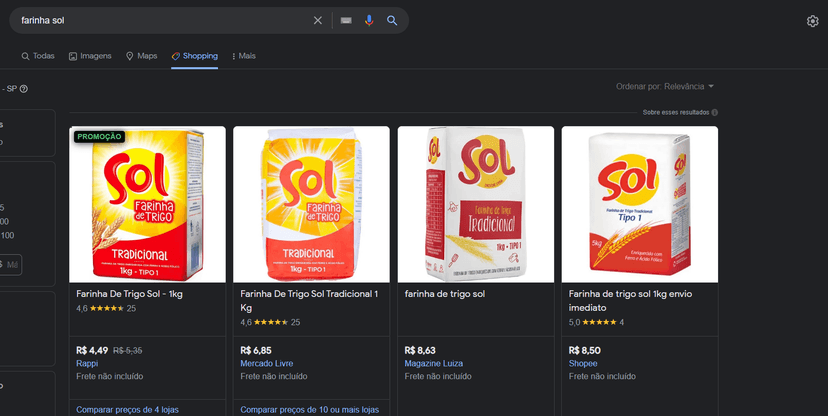
Task: Open the Mais menu
Action: [244, 56]
